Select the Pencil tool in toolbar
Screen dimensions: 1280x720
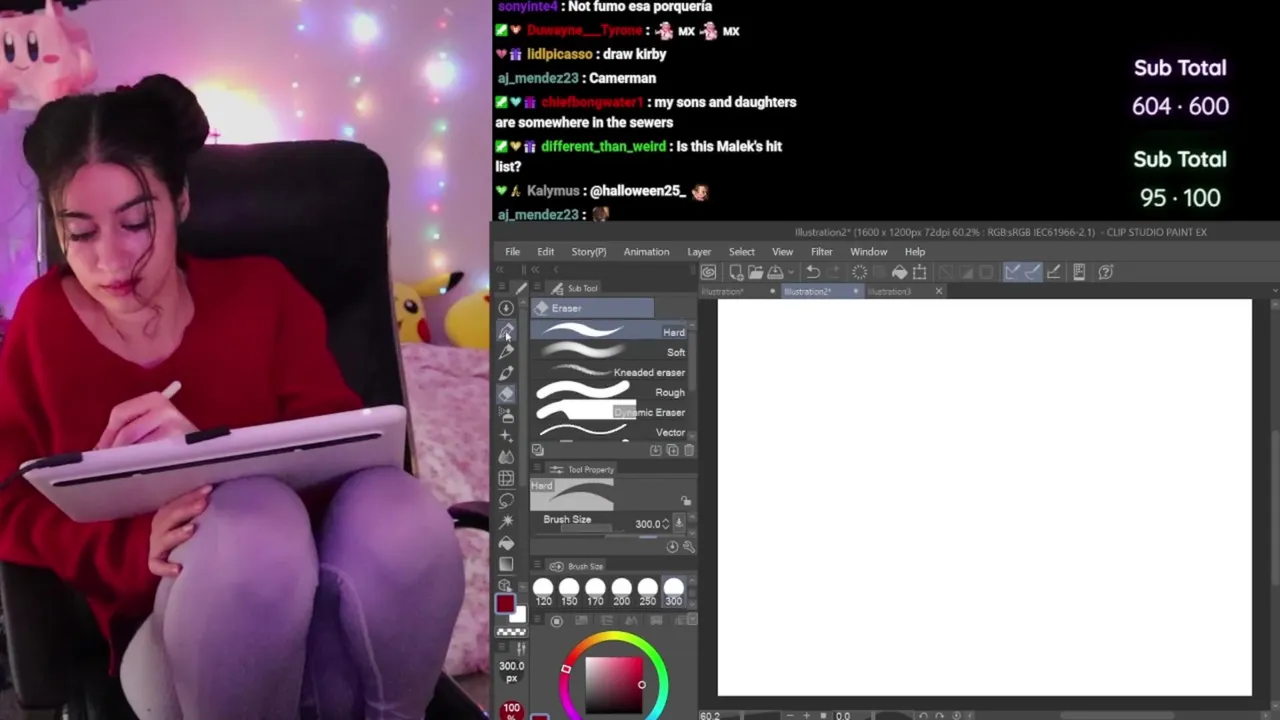coord(506,351)
